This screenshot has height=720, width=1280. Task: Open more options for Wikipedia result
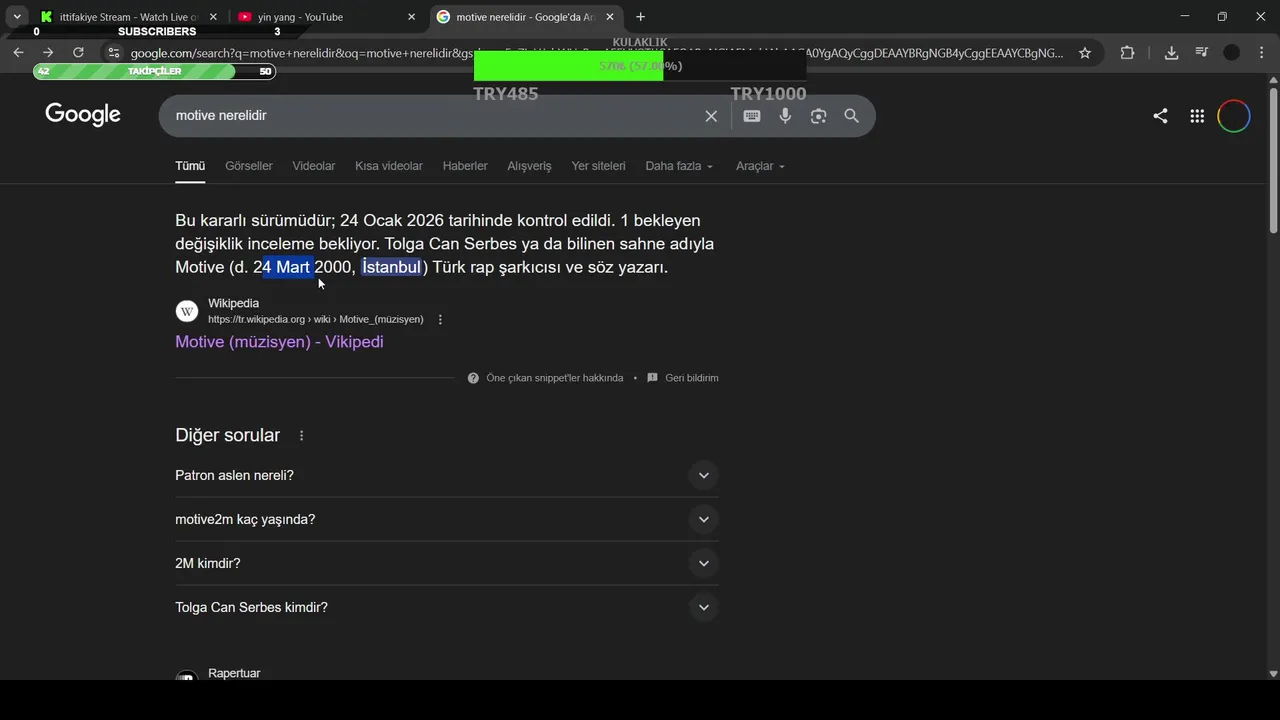[440, 320]
